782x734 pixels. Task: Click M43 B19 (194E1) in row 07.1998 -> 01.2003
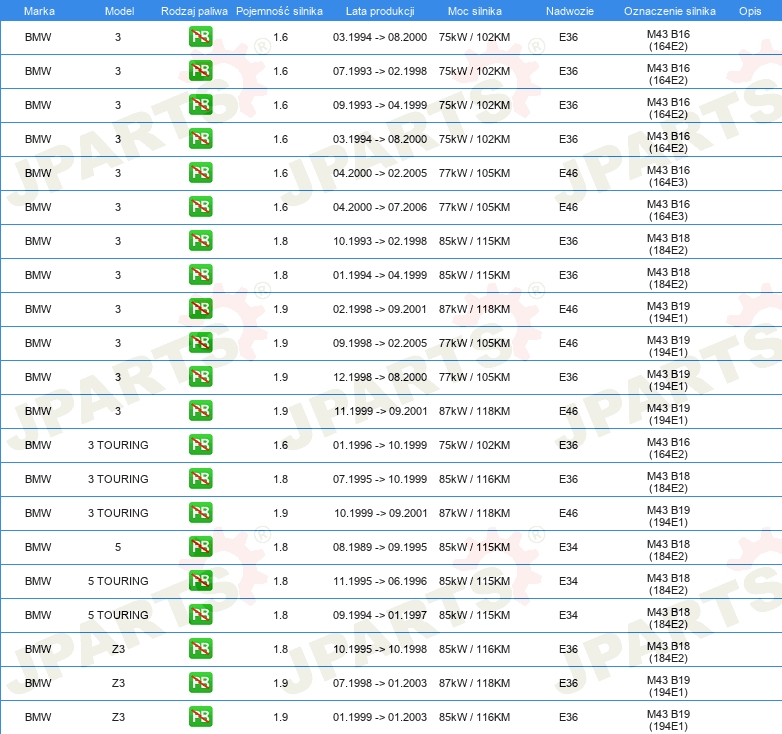(x=668, y=686)
